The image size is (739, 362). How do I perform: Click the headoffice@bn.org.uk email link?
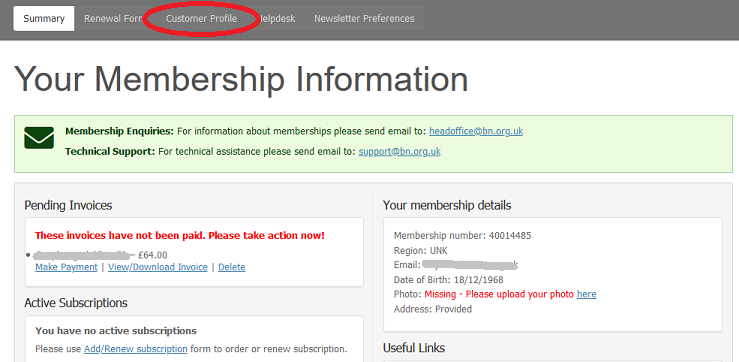(x=476, y=131)
